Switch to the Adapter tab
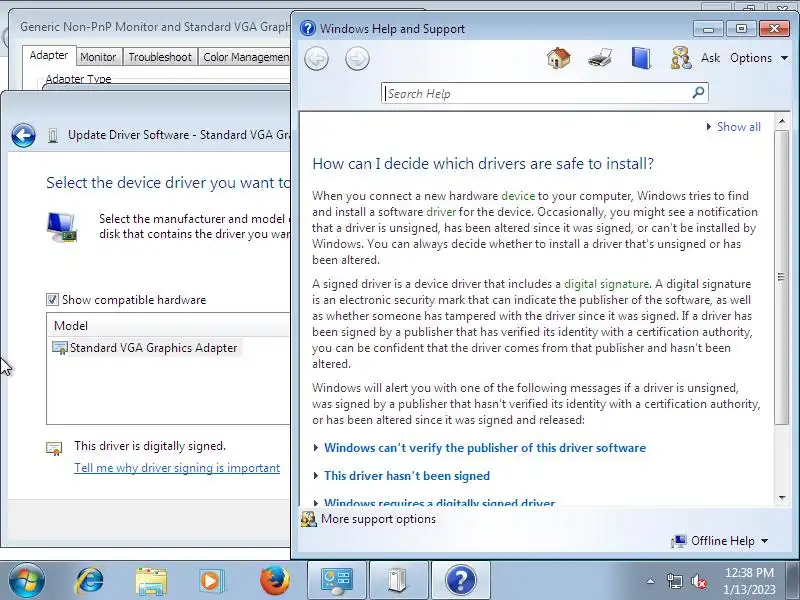The image size is (800, 600). [x=49, y=55]
